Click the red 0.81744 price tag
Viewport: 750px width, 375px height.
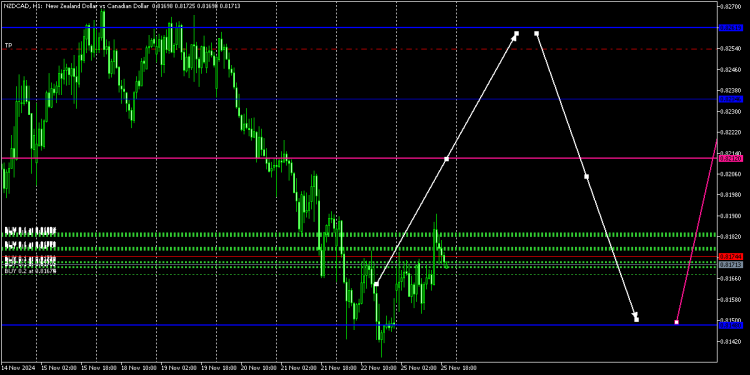tap(731, 256)
